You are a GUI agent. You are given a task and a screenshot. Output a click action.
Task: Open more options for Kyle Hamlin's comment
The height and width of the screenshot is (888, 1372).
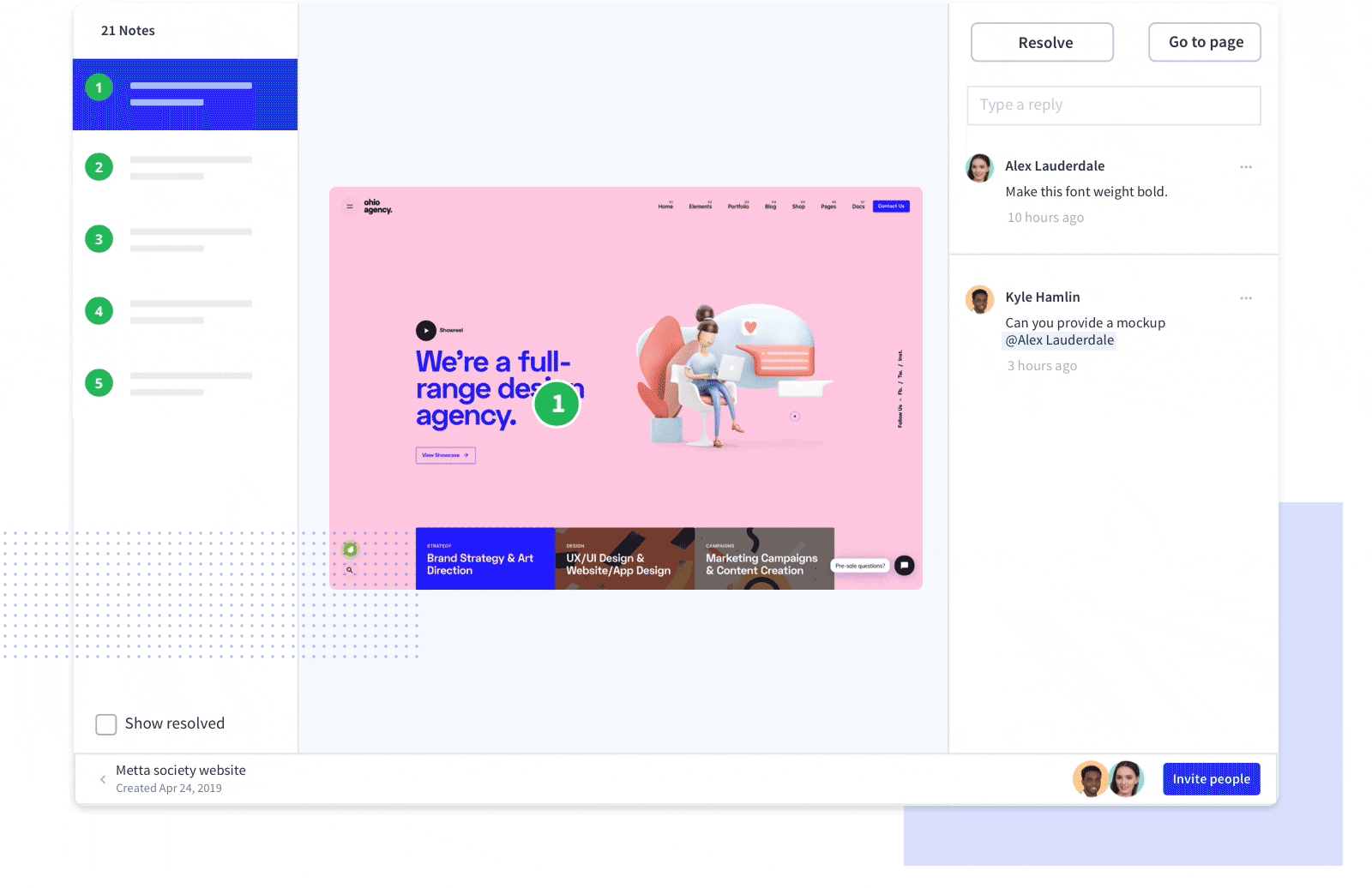(1246, 298)
